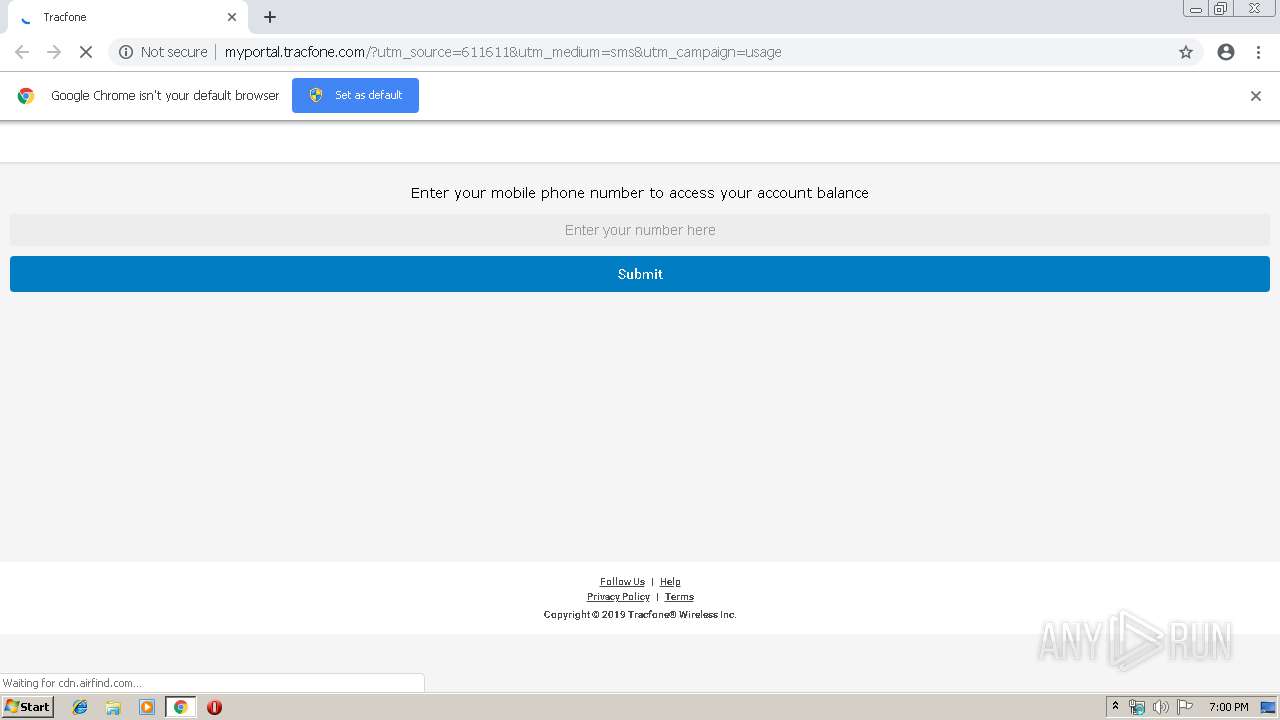Open the Chrome profile avatar
Viewport: 1280px width, 720px height.
coord(1226,52)
